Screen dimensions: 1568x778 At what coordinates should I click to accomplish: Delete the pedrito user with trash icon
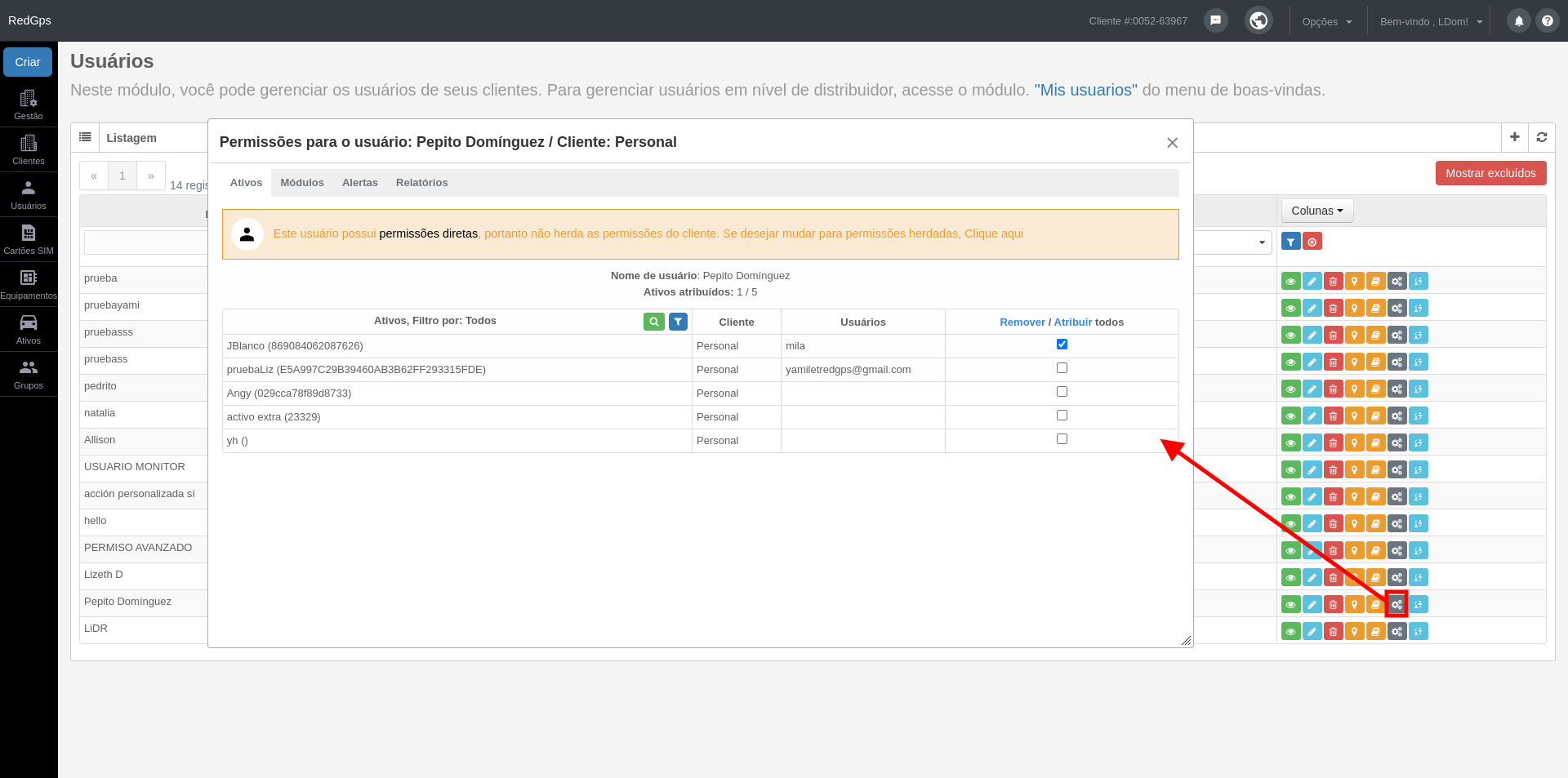[x=1334, y=389]
